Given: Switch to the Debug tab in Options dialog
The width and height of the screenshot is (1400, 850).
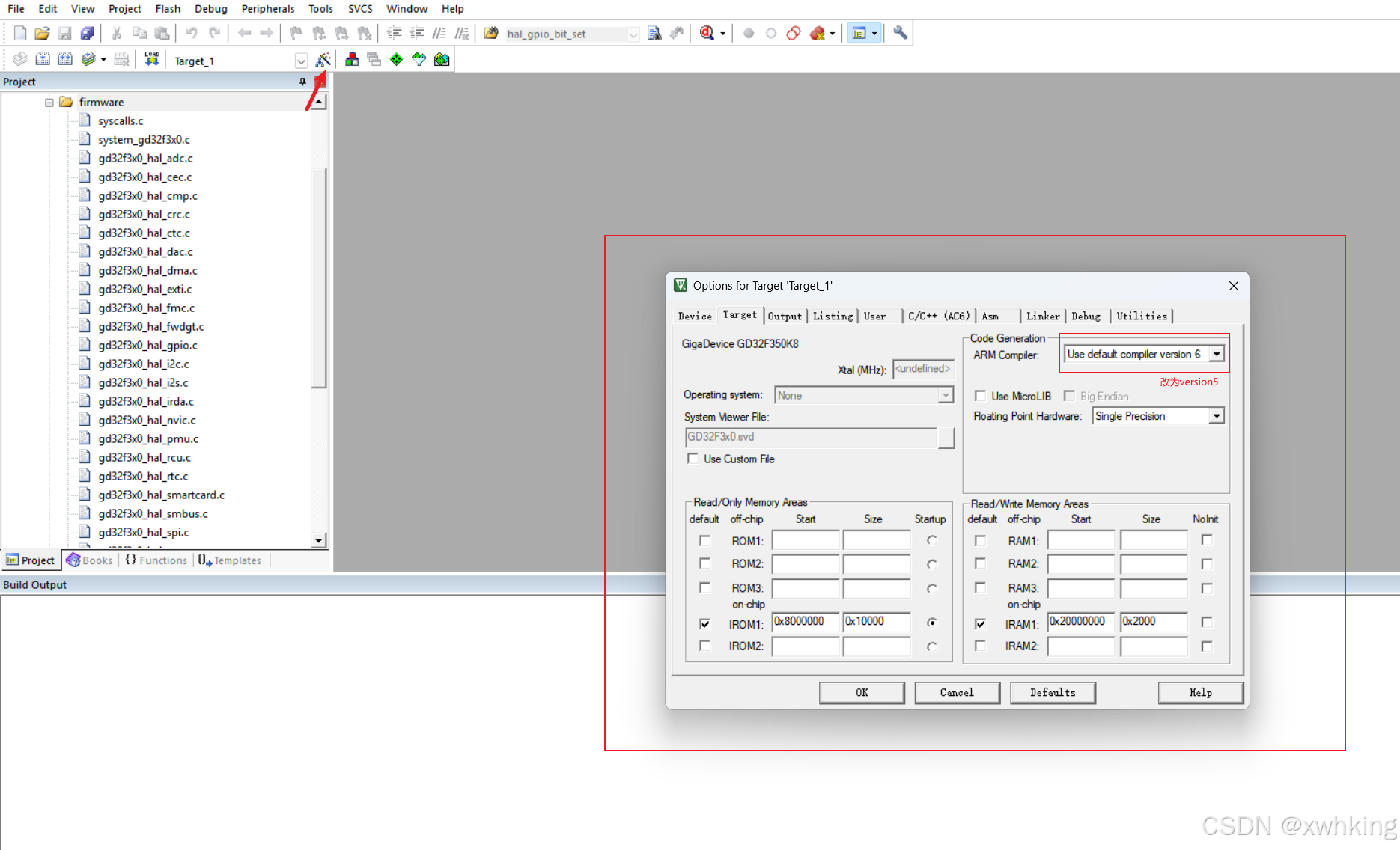Looking at the screenshot, I should (x=1086, y=317).
